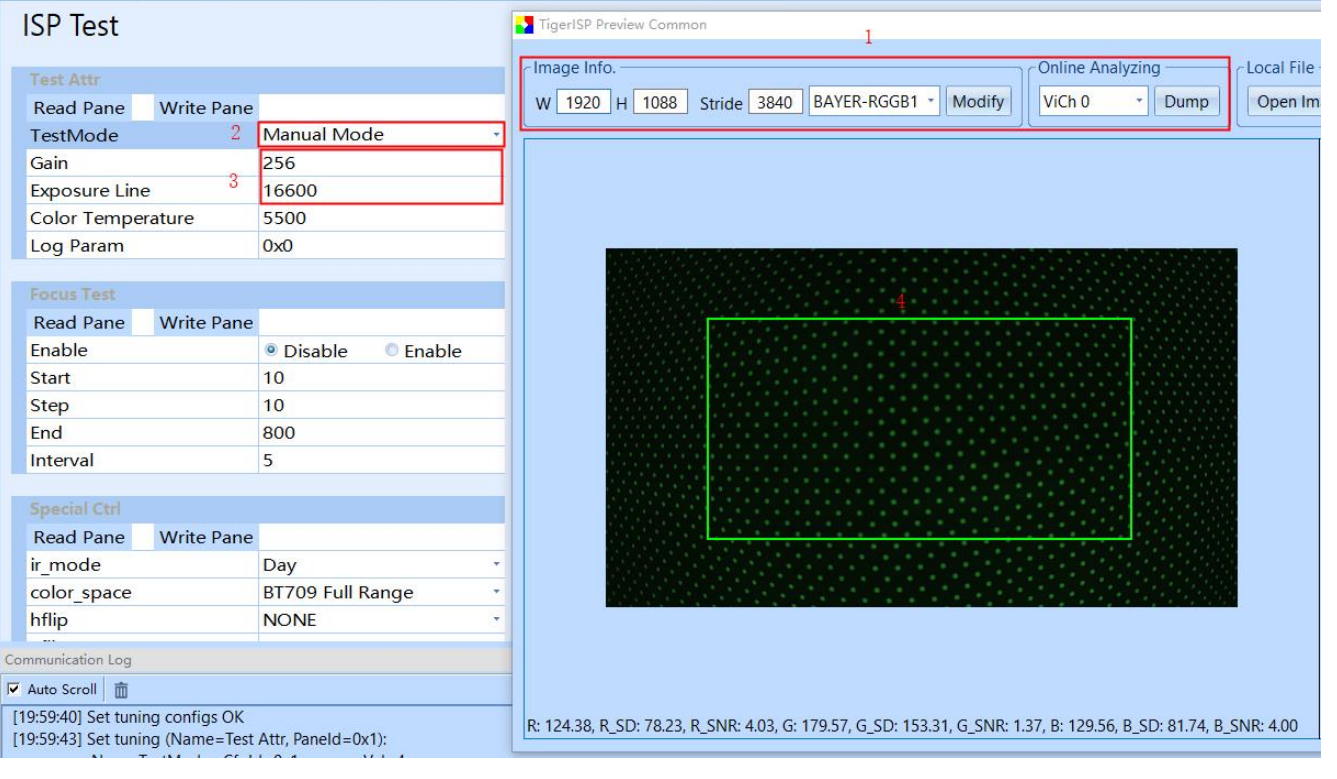Image resolution: width=1337 pixels, height=779 pixels.
Task: Open the ViCh 0 channel dropdown
Action: point(1138,101)
